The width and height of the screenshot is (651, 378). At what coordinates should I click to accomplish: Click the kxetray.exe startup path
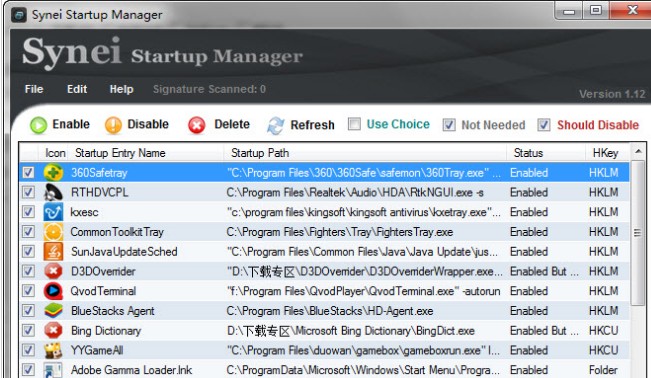[x=364, y=212]
